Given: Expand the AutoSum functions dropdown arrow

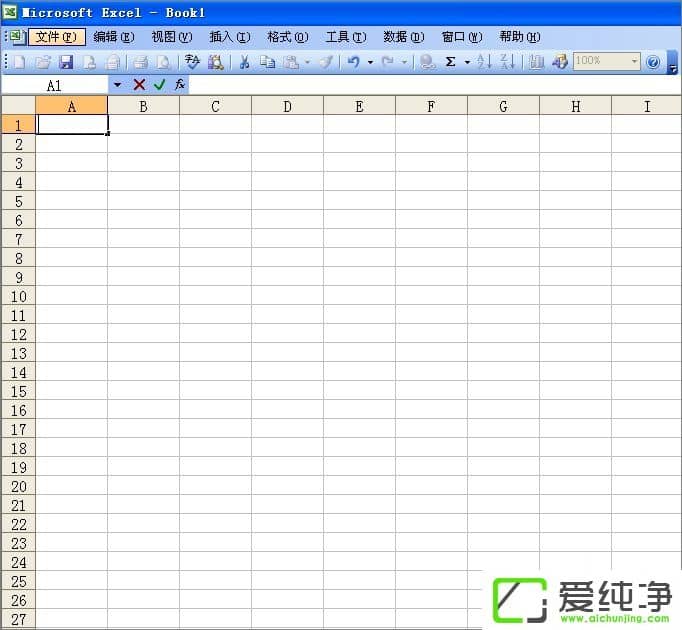Looking at the screenshot, I should (x=467, y=62).
